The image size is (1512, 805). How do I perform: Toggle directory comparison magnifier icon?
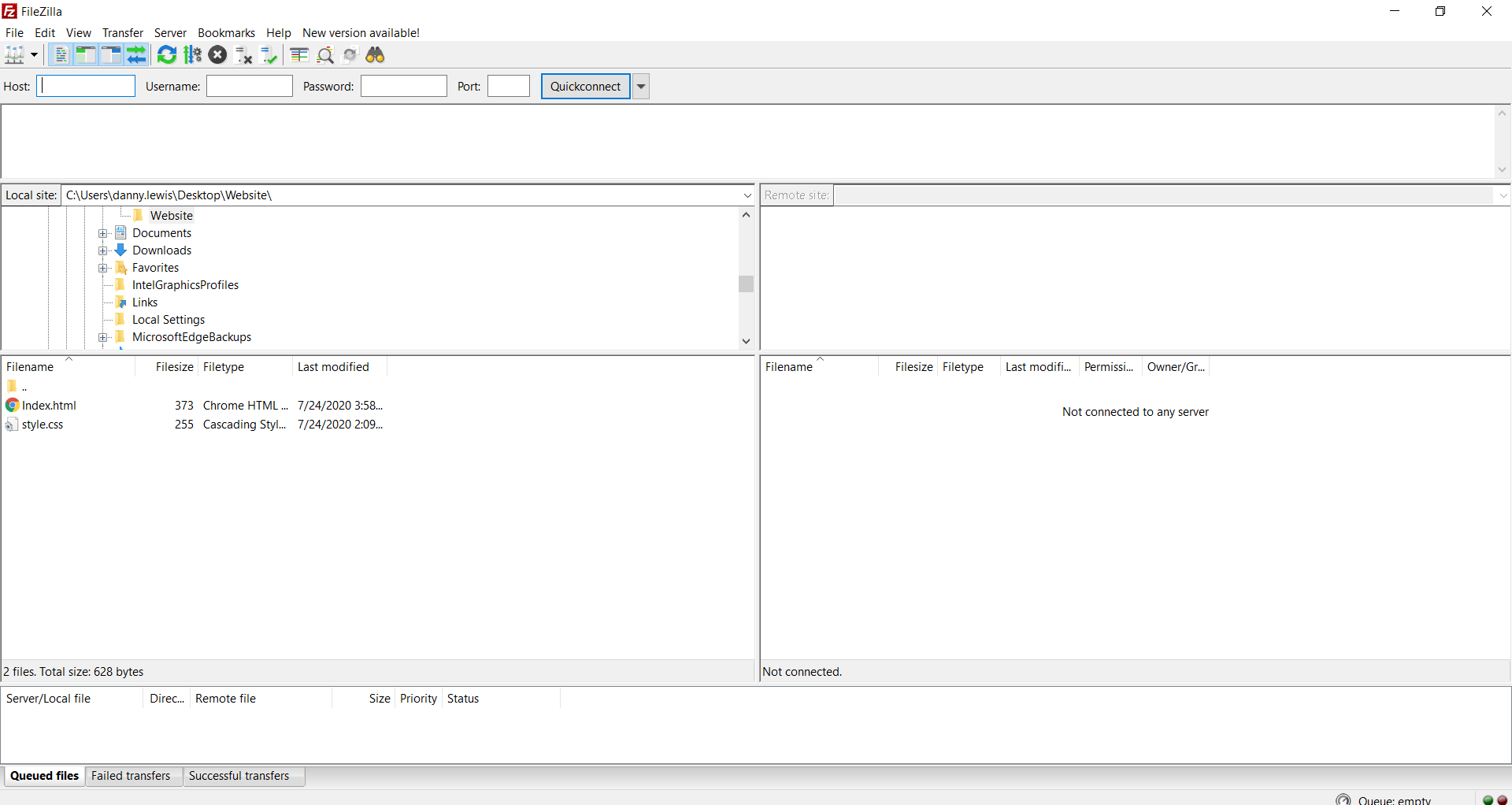click(325, 55)
